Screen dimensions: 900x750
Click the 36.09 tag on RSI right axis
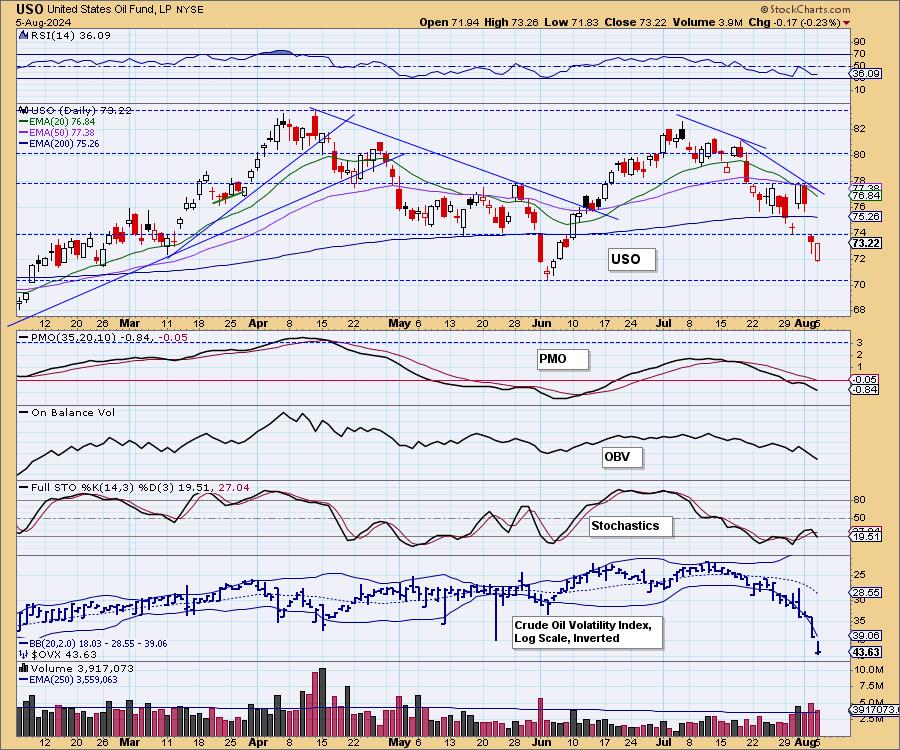point(866,73)
